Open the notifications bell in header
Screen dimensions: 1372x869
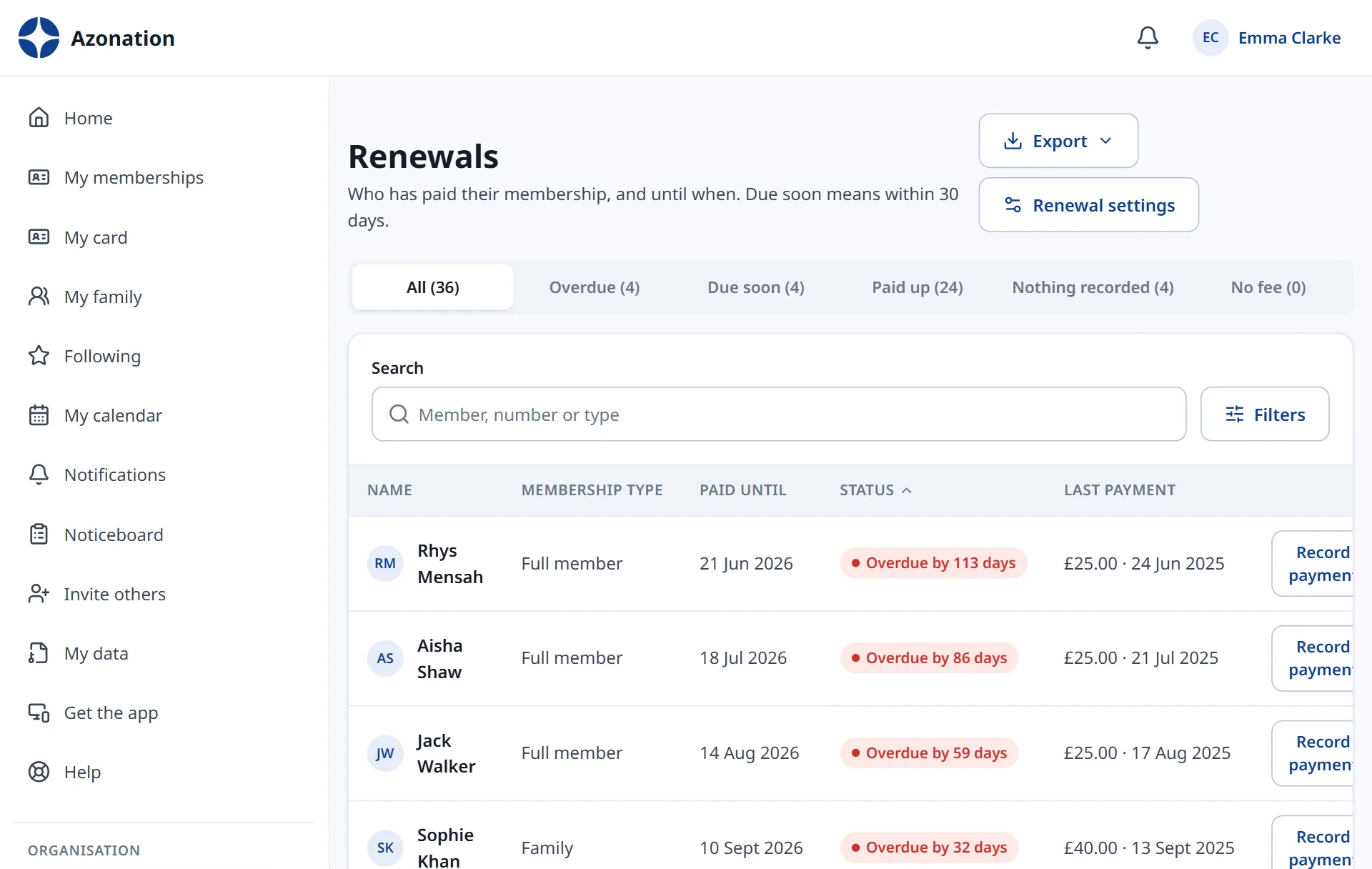point(1148,38)
